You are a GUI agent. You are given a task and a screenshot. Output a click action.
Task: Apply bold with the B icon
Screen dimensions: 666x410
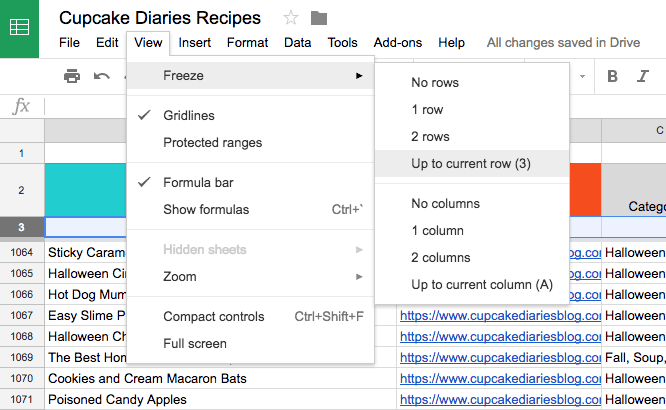612,76
